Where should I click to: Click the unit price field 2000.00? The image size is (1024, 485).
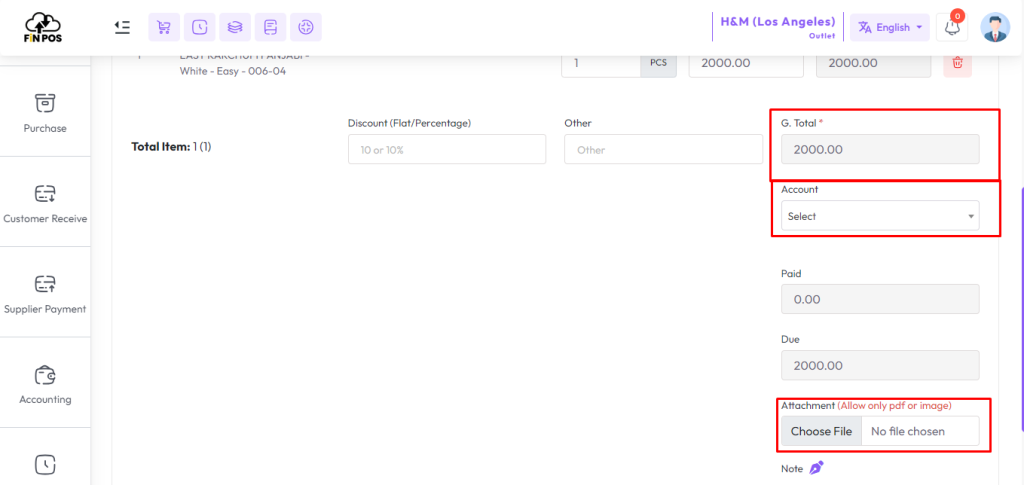click(746, 63)
